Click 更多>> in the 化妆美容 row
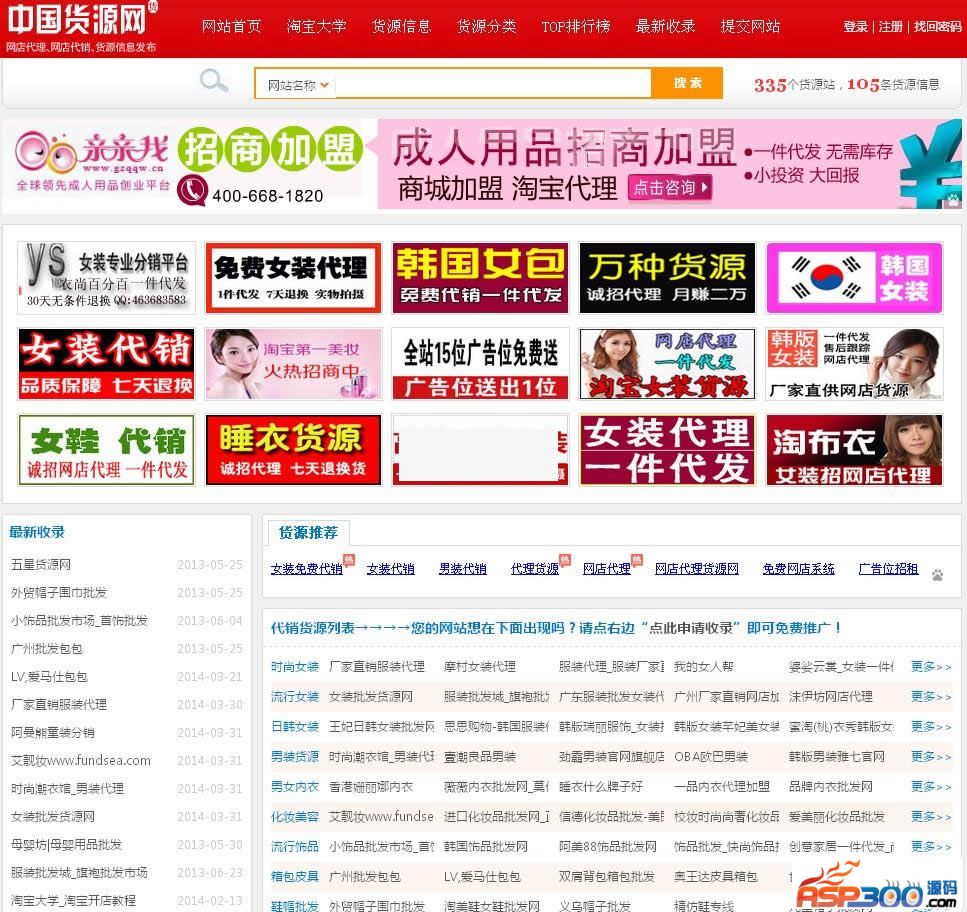 point(931,816)
